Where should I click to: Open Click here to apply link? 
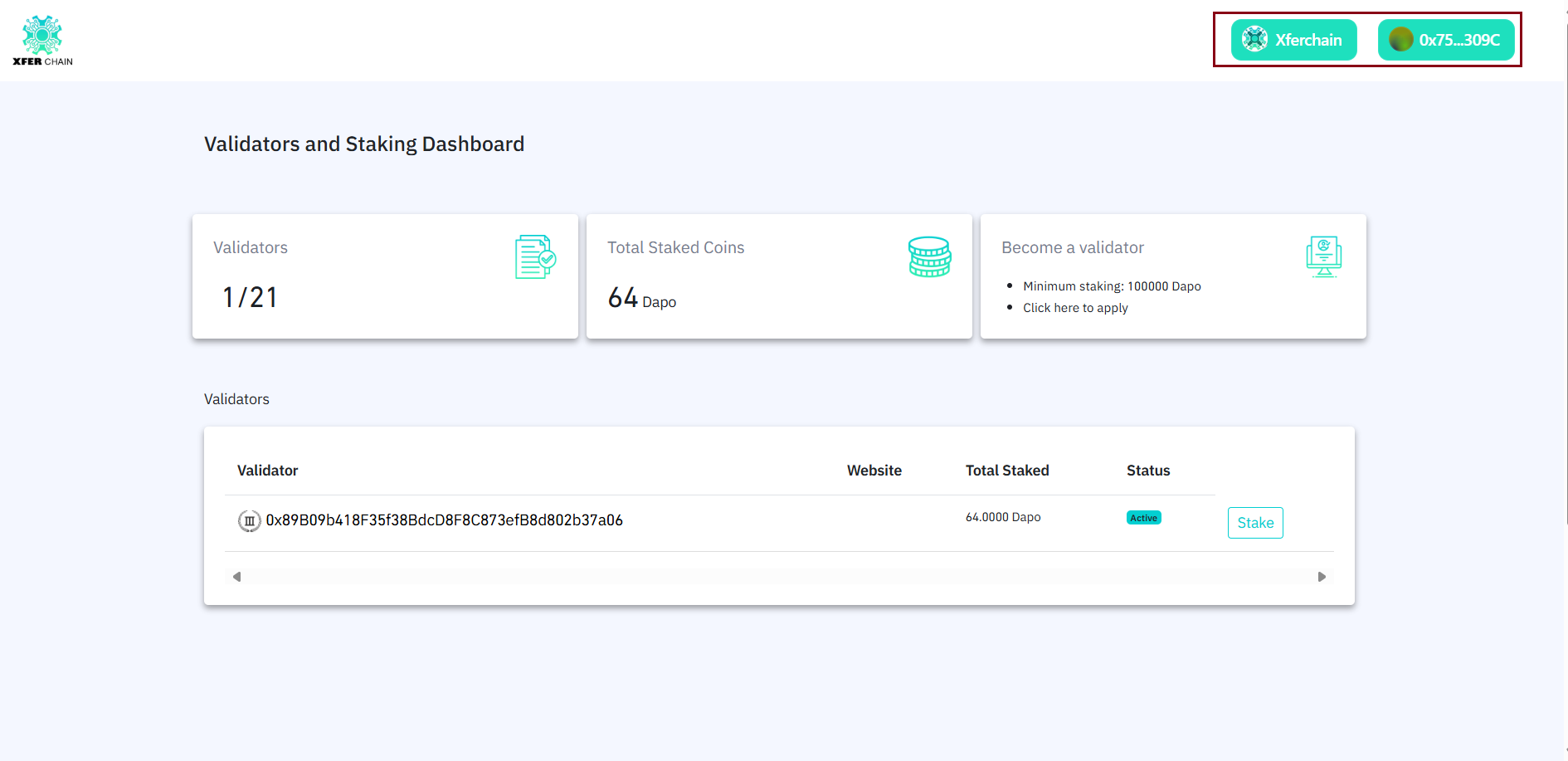[1075, 307]
